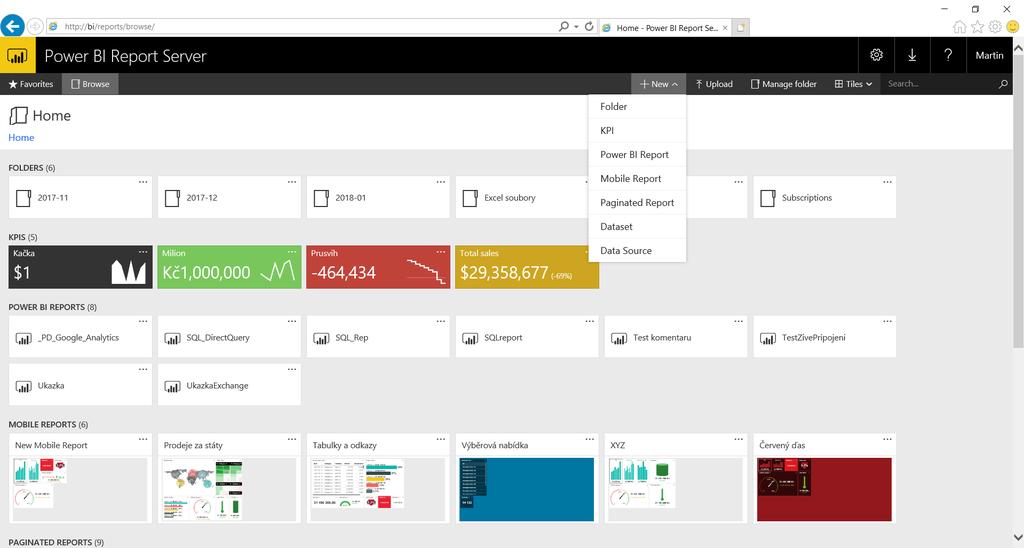The height and width of the screenshot is (548, 1024).
Task: Close the Power BI Report Server tab
Action: click(x=725, y=28)
